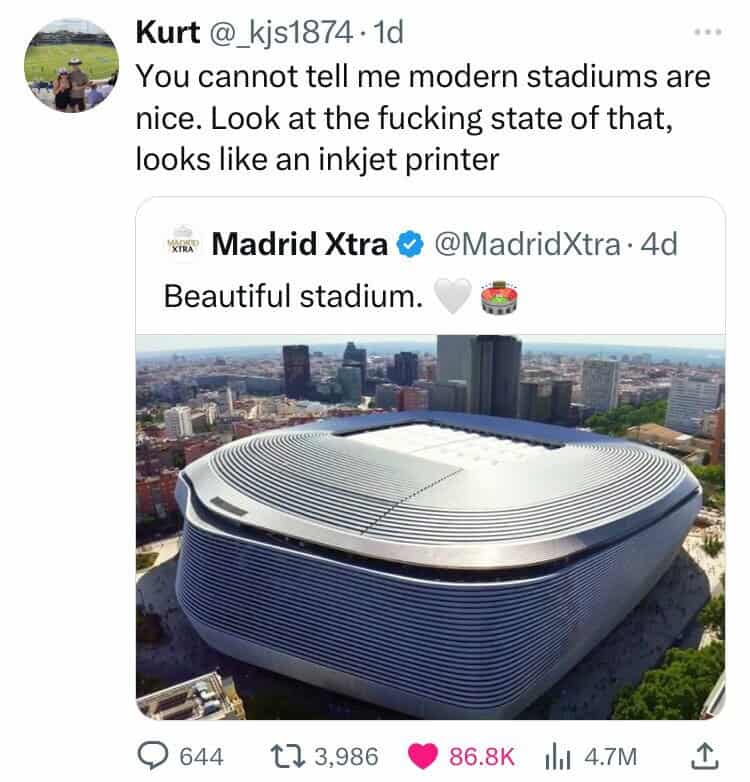This screenshot has height=782, width=750.
Task: Click the Madrid Xtra avatar logo
Action: pyautogui.click(x=183, y=244)
